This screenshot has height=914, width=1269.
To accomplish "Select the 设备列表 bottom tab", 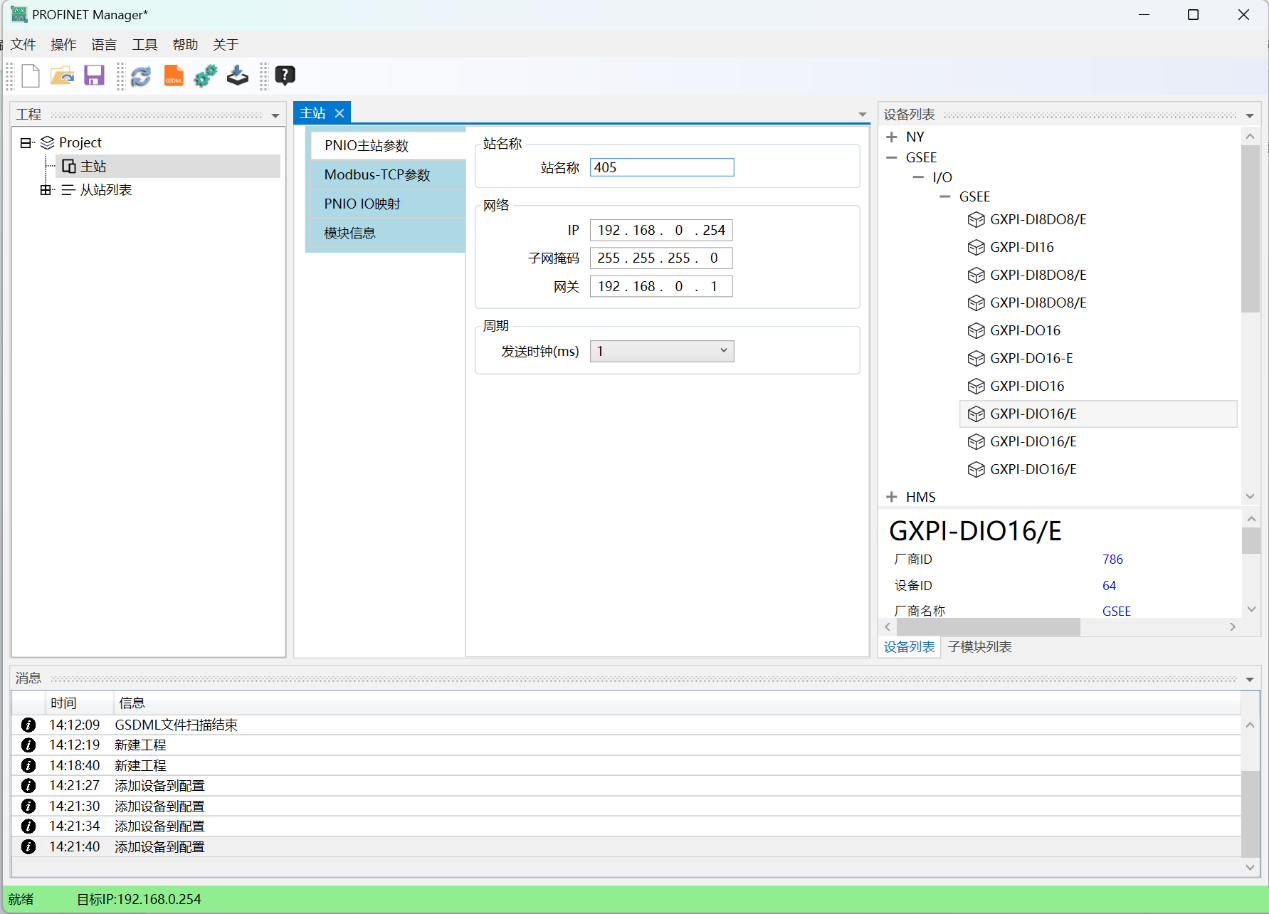I will pos(909,647).
